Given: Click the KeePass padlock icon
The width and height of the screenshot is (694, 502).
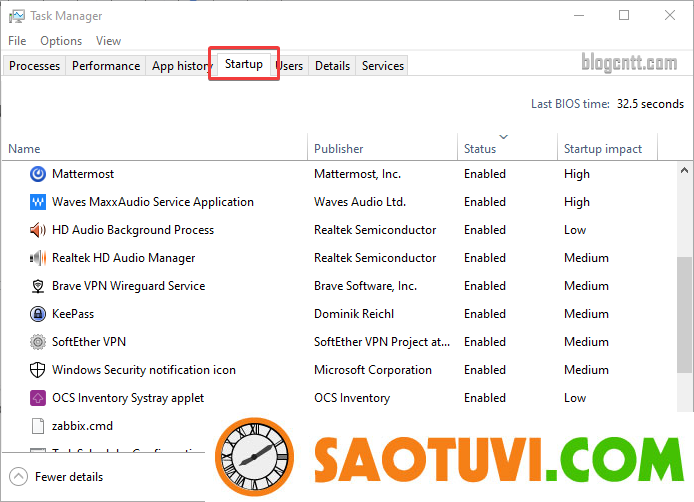Looking at the screenshot, I should pyautogui.click(x=38, y=314).
